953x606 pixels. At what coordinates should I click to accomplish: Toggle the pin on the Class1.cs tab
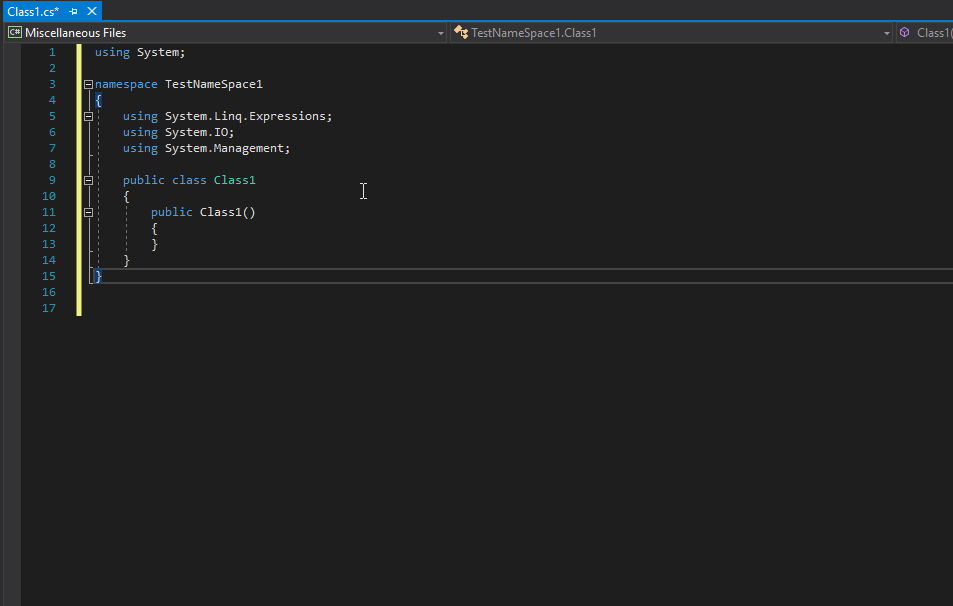[x=72, y=11]
